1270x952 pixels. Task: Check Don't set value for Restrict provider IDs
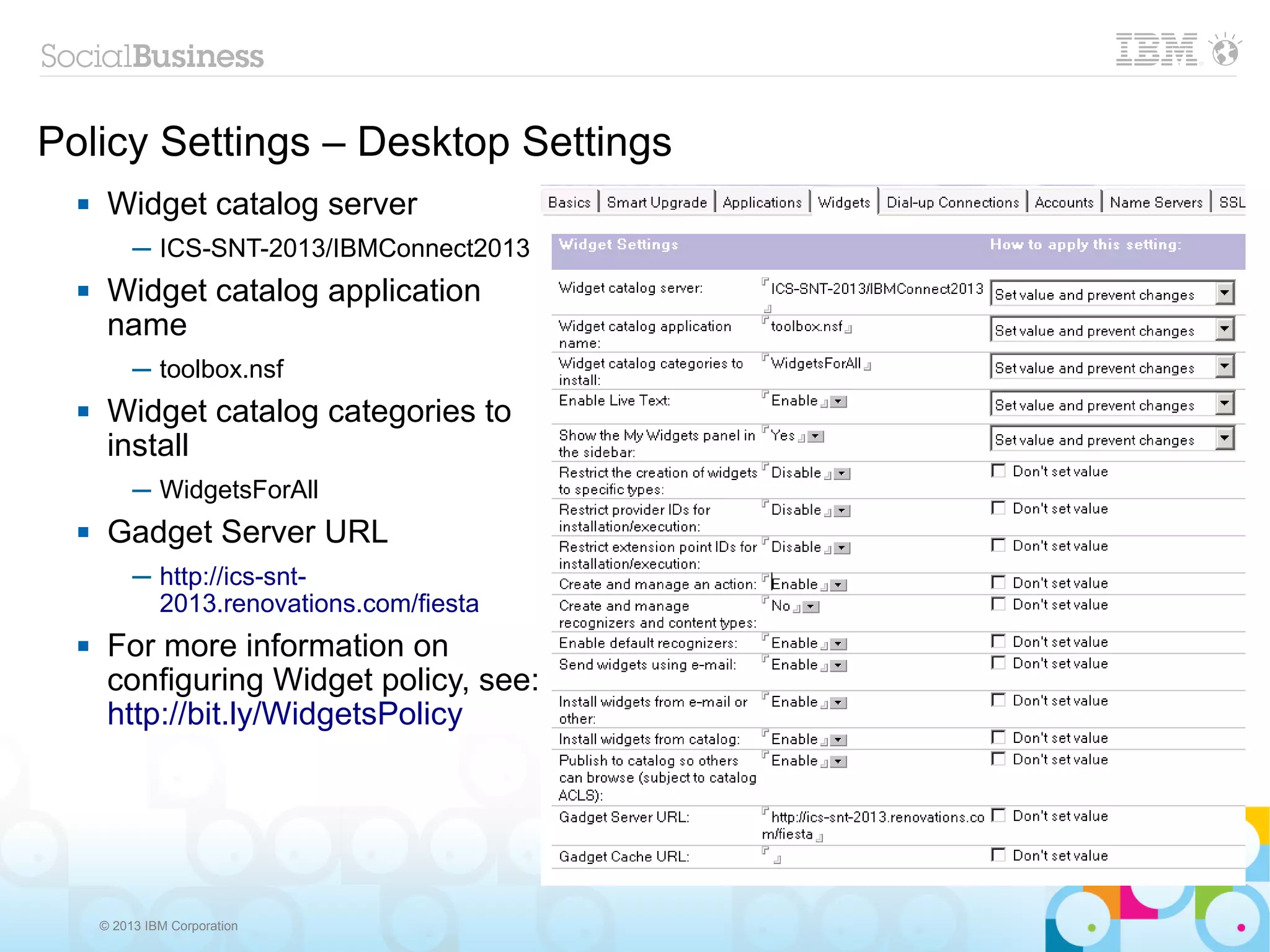click(x=998, y=508)
